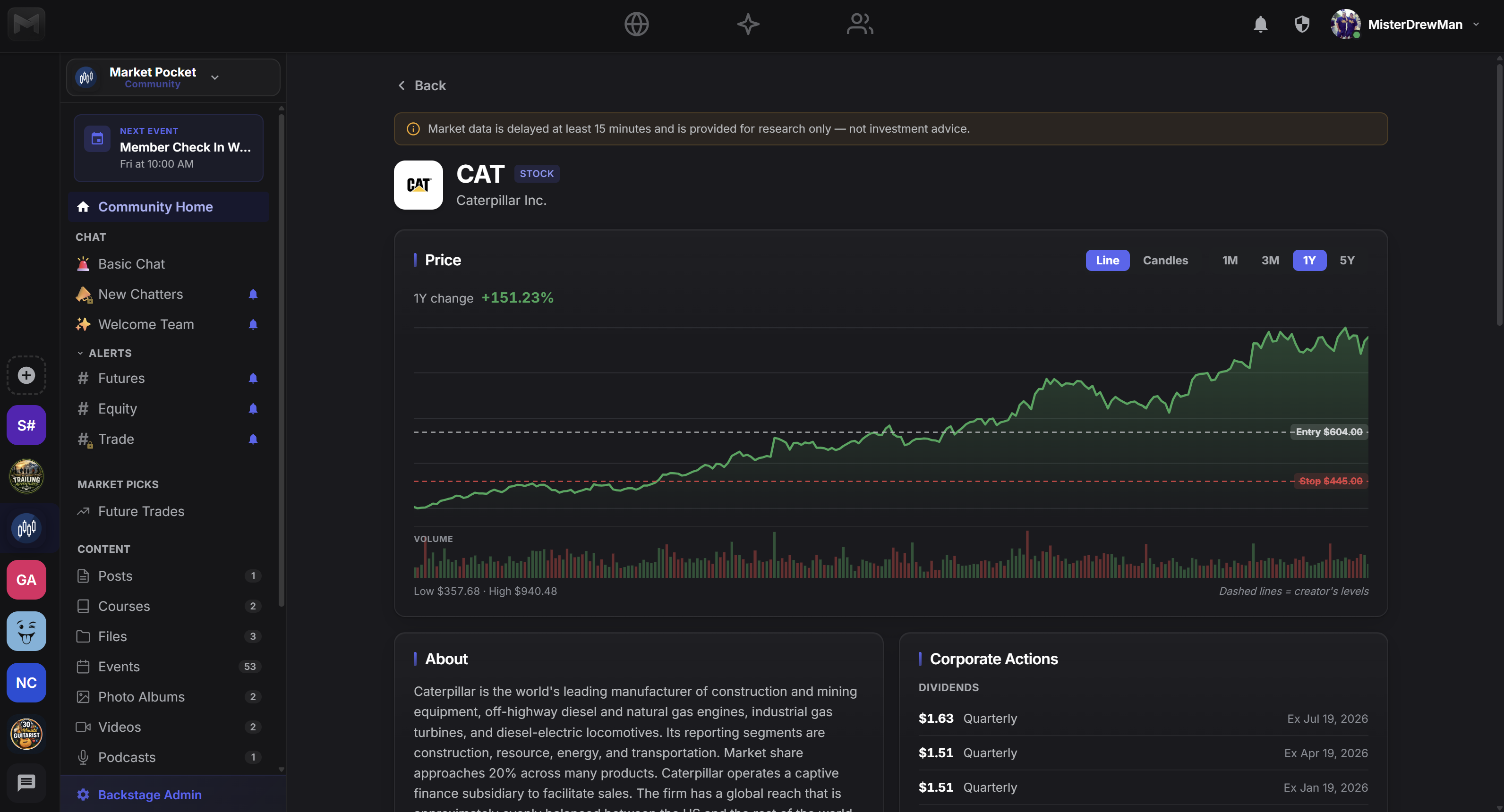Switch to the 30 Minute Guitarist community

(26, 734)
